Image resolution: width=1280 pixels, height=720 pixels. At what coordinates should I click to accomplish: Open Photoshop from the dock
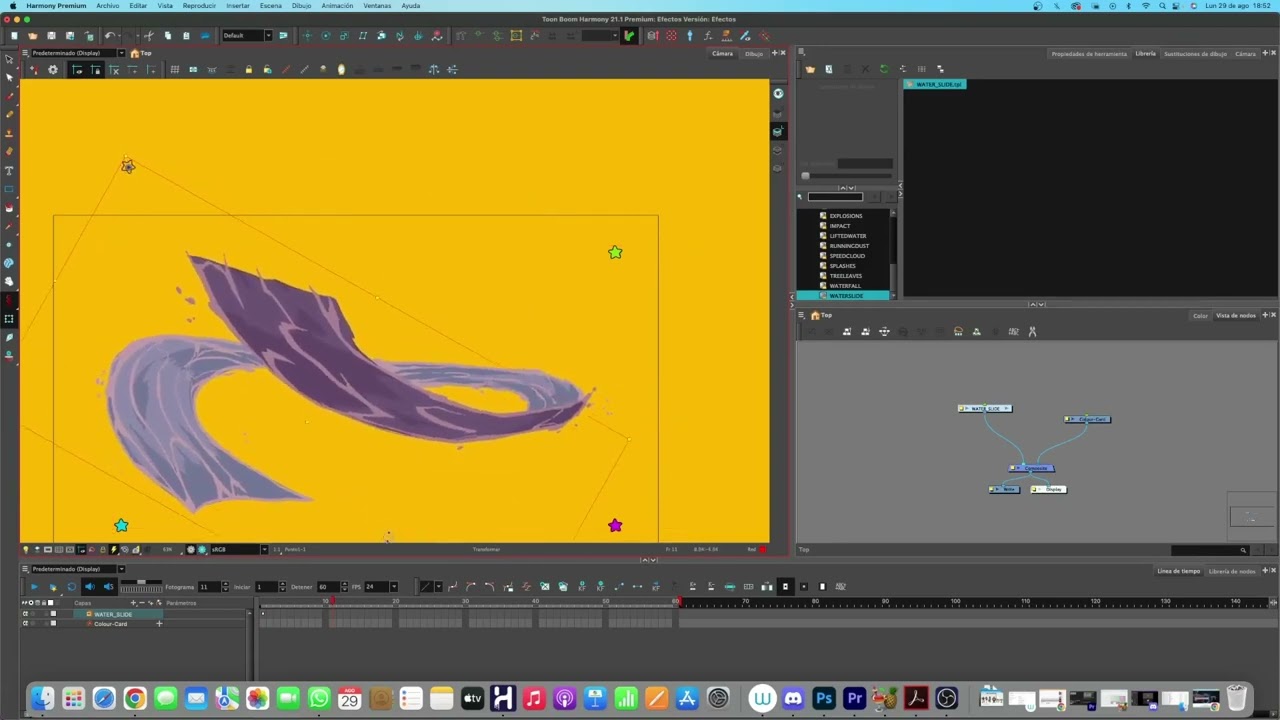point(824,698)
